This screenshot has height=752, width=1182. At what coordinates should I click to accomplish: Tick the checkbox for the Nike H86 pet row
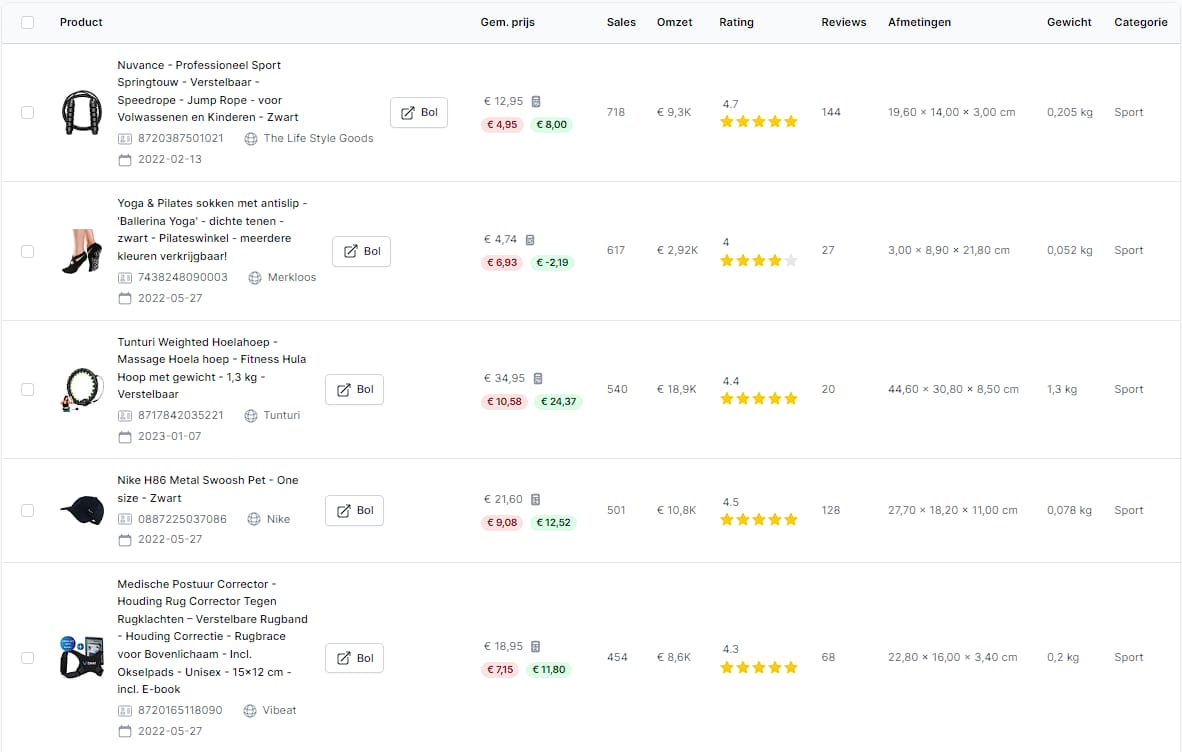tap(28, 510)
